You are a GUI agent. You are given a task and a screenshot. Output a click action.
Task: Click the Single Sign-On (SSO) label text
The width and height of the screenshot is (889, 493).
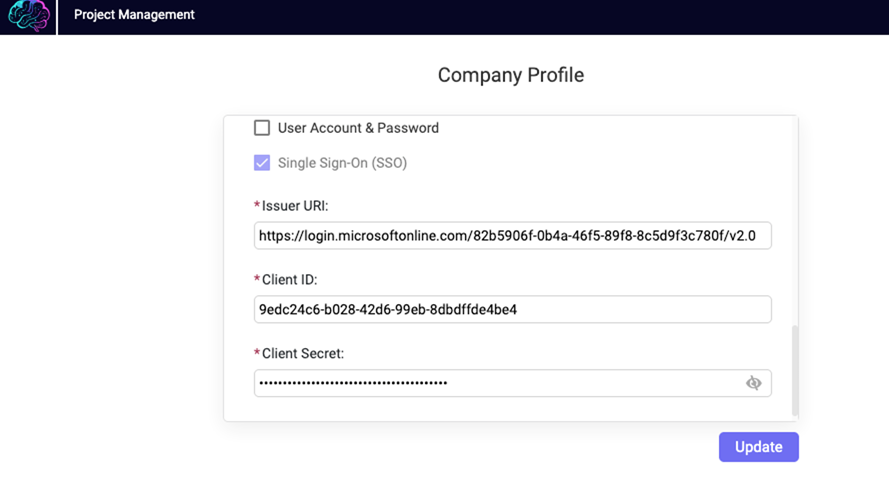point(342,163)
